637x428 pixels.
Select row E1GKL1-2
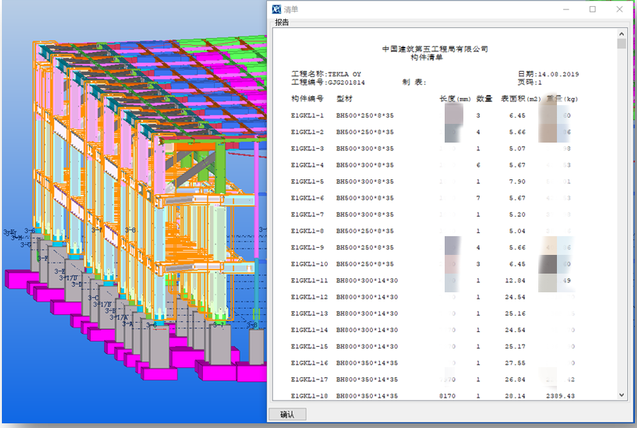tap(433, 132)
